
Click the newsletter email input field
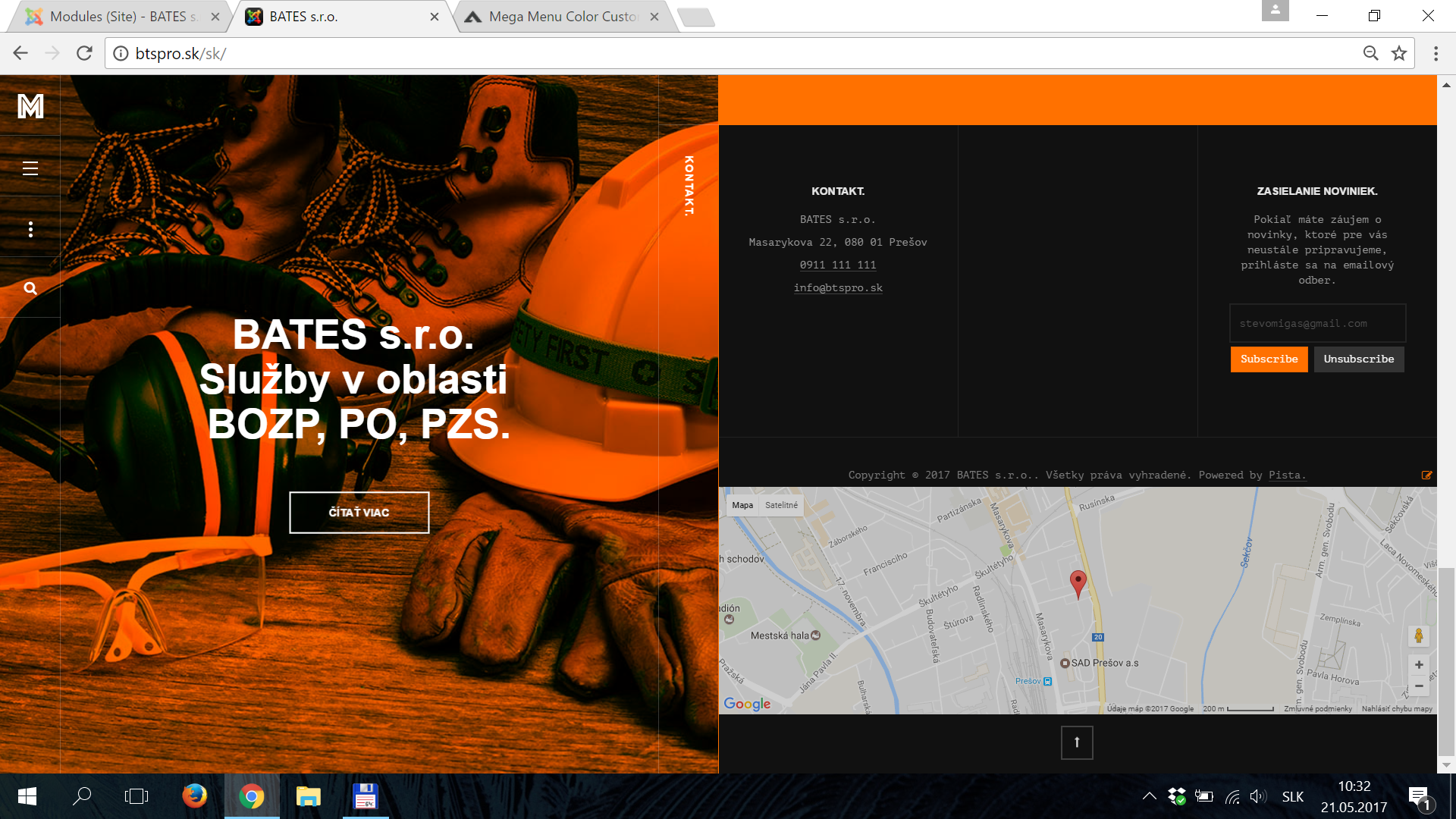pyautogui.click(x=1317, y=324)
